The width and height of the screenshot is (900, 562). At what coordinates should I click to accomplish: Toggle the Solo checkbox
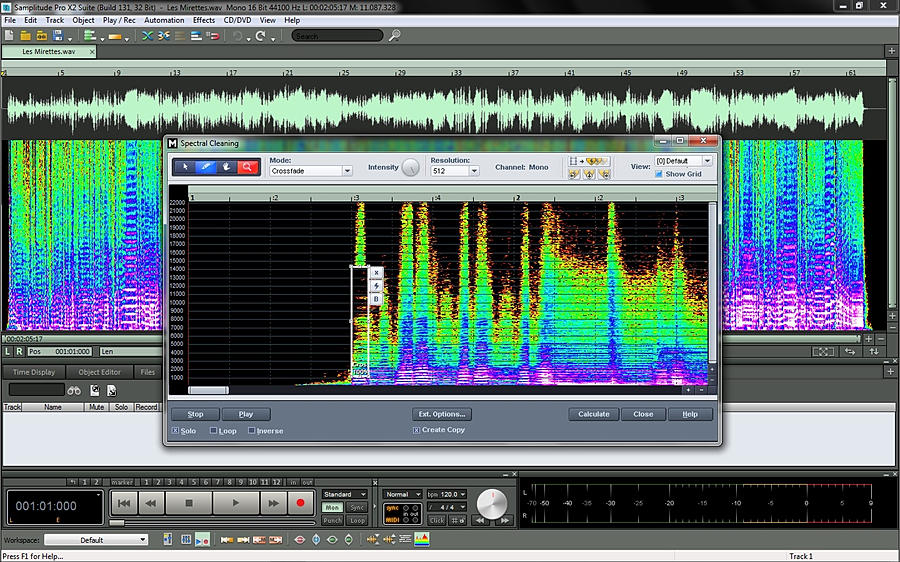(175, 431)
